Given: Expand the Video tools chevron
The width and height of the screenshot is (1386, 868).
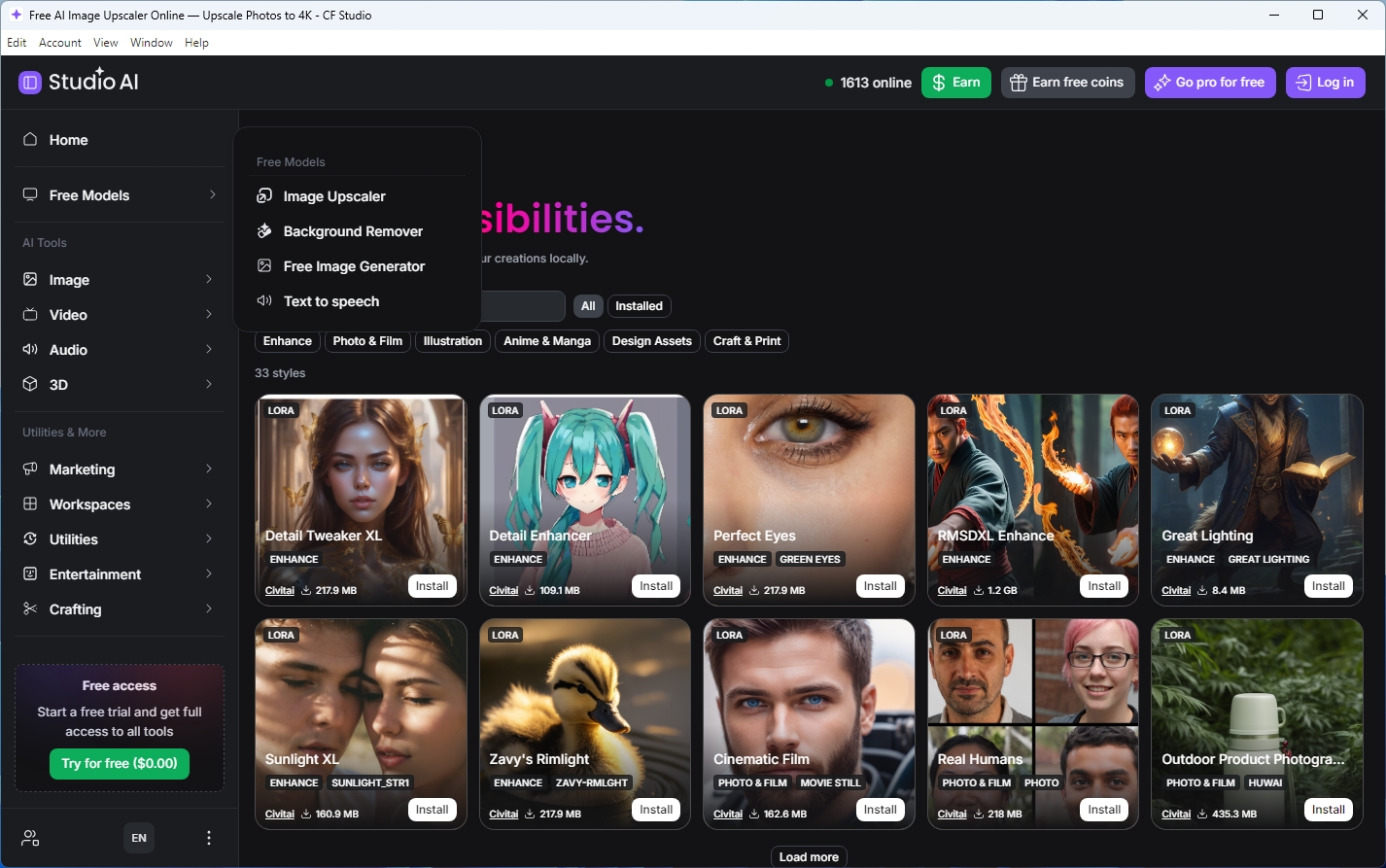Looking at the screenshot, I should pos(209,314).
